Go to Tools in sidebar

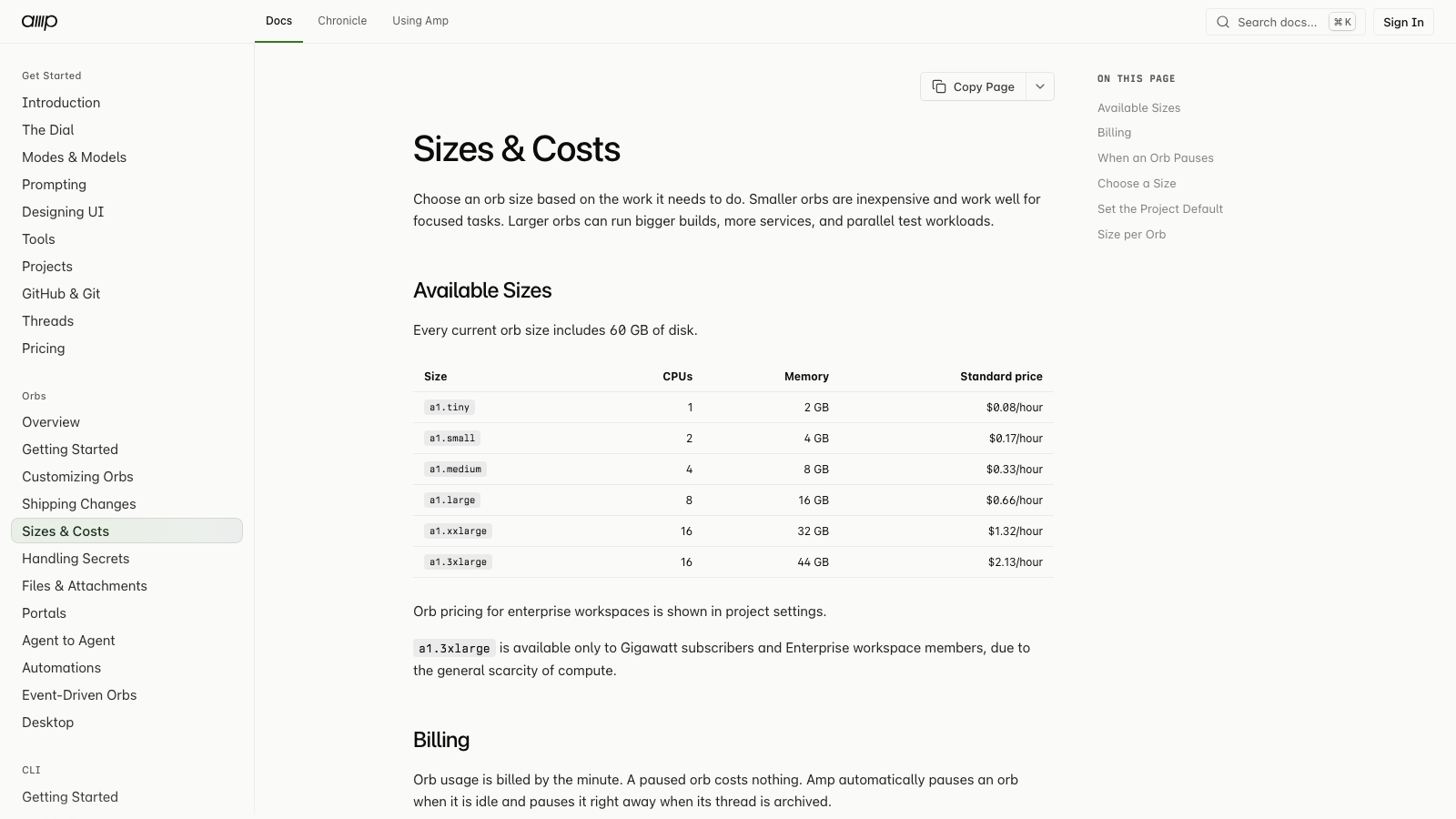pyautogui.click(x=38, y=239)
